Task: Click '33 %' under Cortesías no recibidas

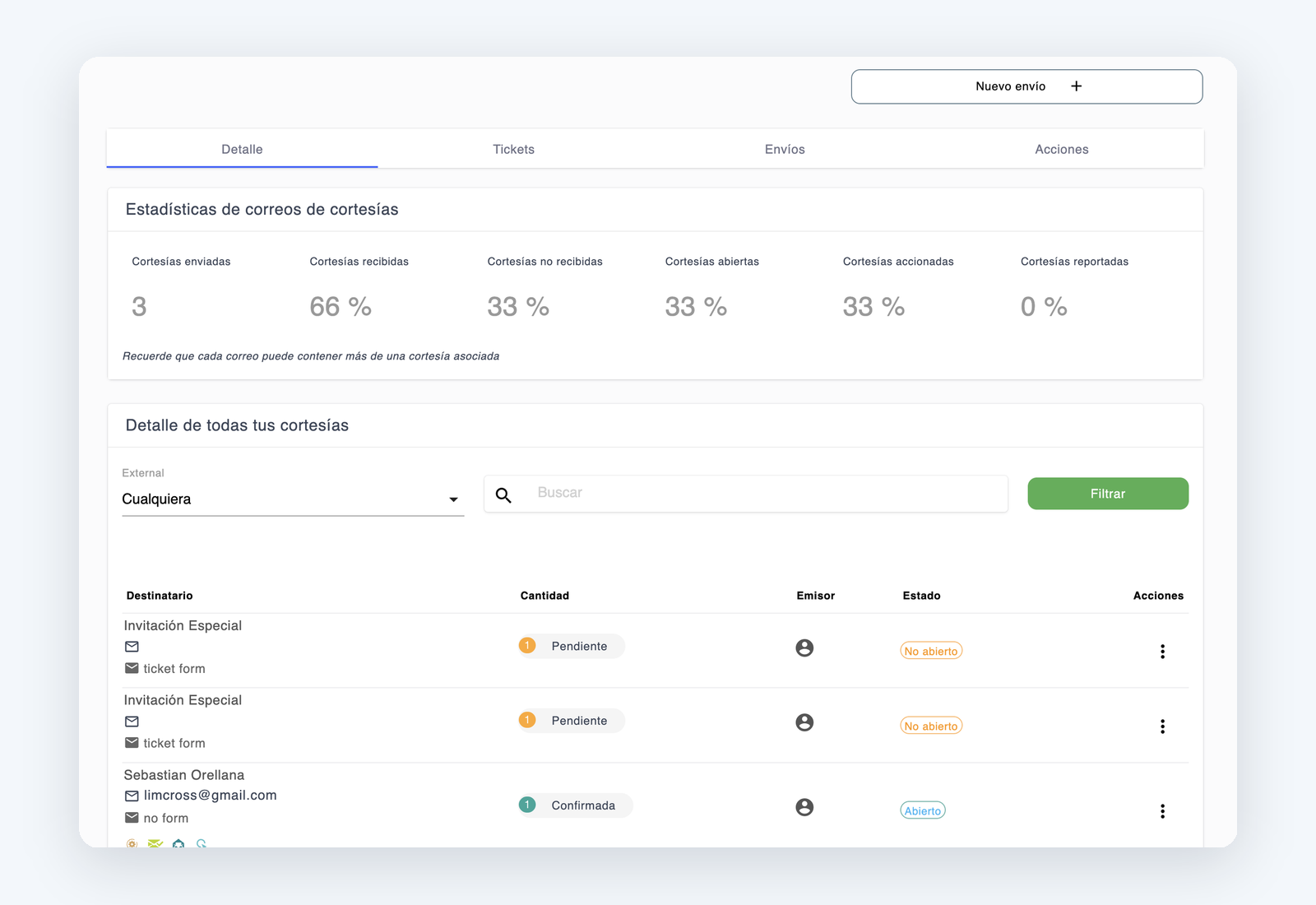Action: pos(518,307)
